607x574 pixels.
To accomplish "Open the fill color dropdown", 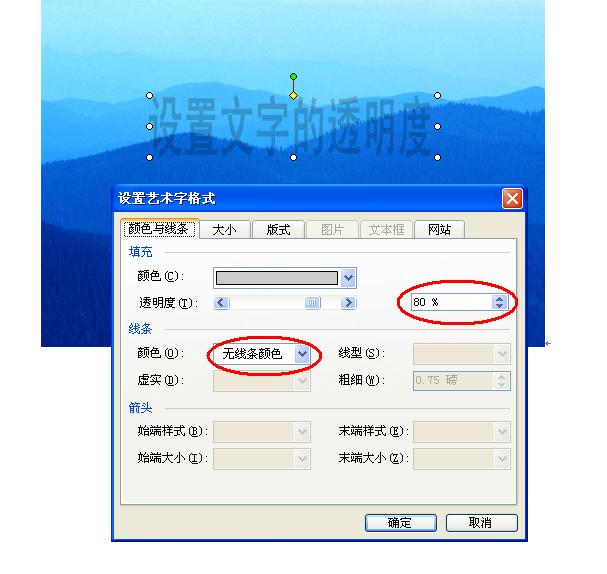I will coord(348,278).
